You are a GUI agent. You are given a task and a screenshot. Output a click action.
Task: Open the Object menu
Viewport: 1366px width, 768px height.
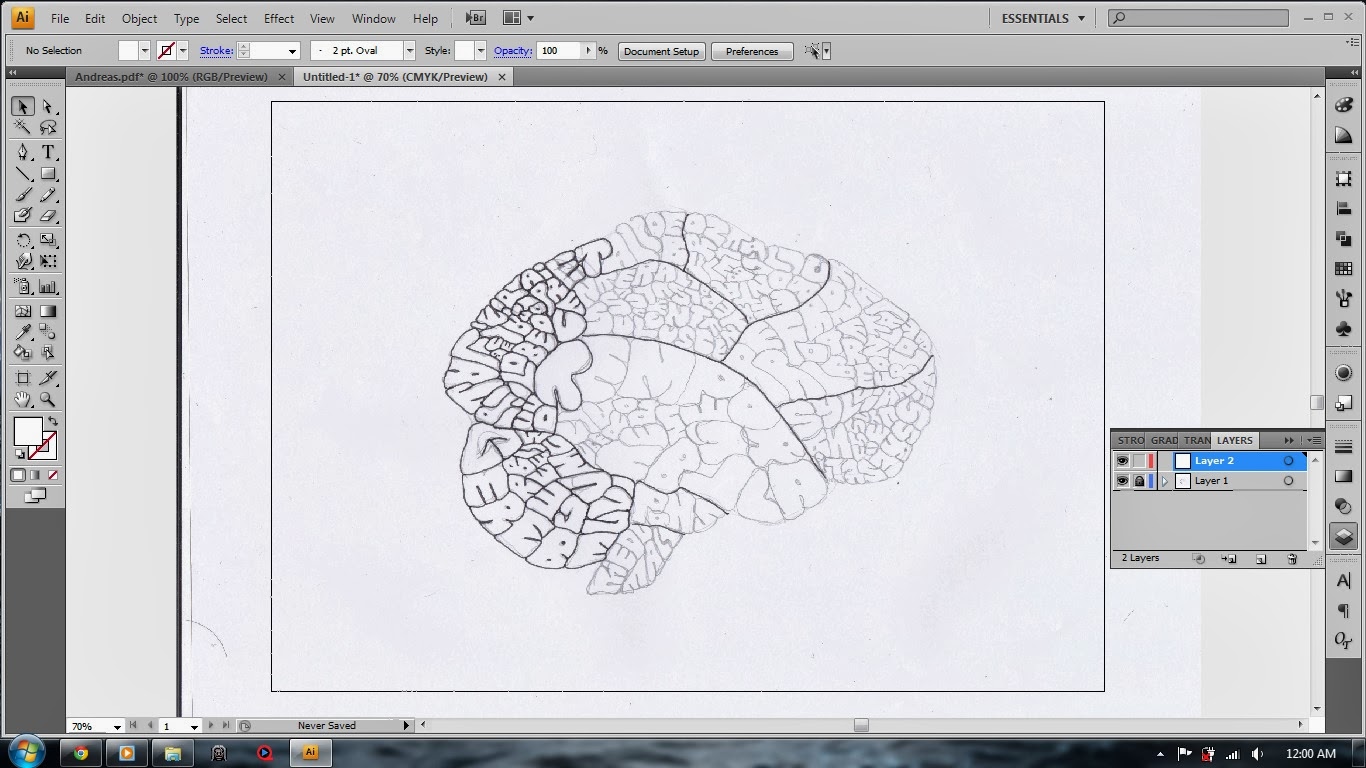point(139,18)
